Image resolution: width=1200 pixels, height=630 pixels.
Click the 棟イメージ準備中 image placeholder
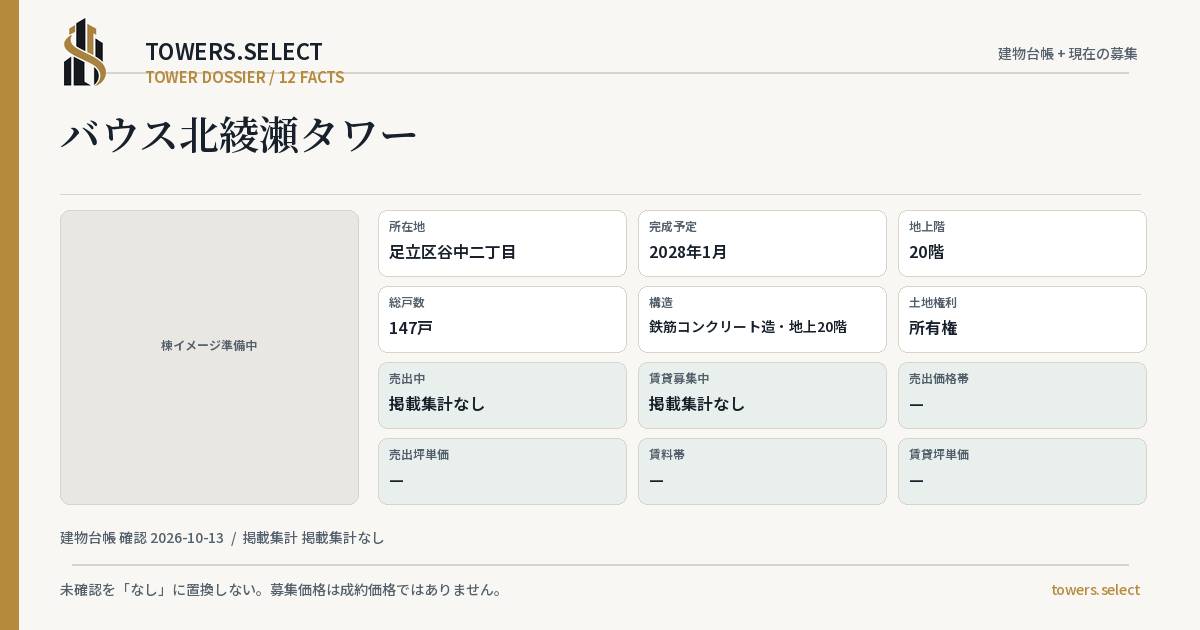pyautogui.click(x=209, y=357)
